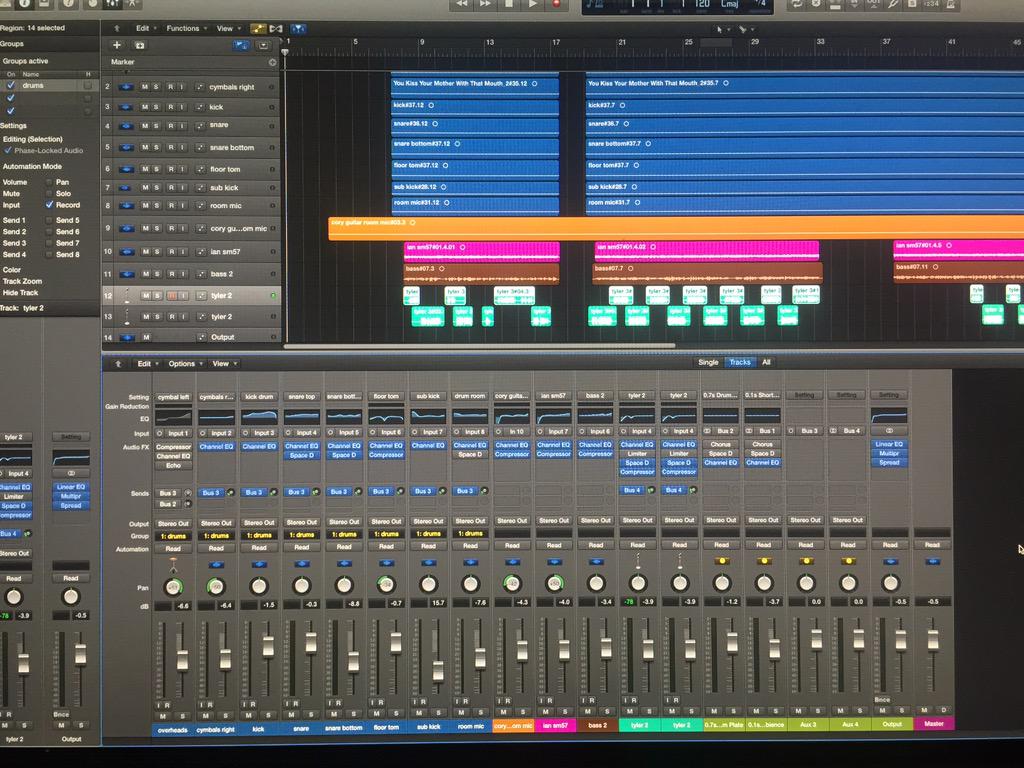Click the Add Track plus icon
This screenshot has height=768, width=1024.
coord(117,45)
